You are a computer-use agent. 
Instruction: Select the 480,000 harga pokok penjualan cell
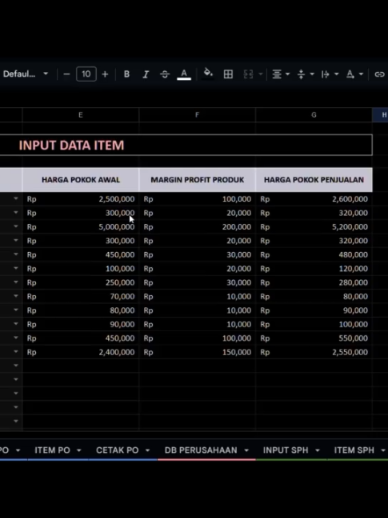pyautogui.click(x=314, y=255)
